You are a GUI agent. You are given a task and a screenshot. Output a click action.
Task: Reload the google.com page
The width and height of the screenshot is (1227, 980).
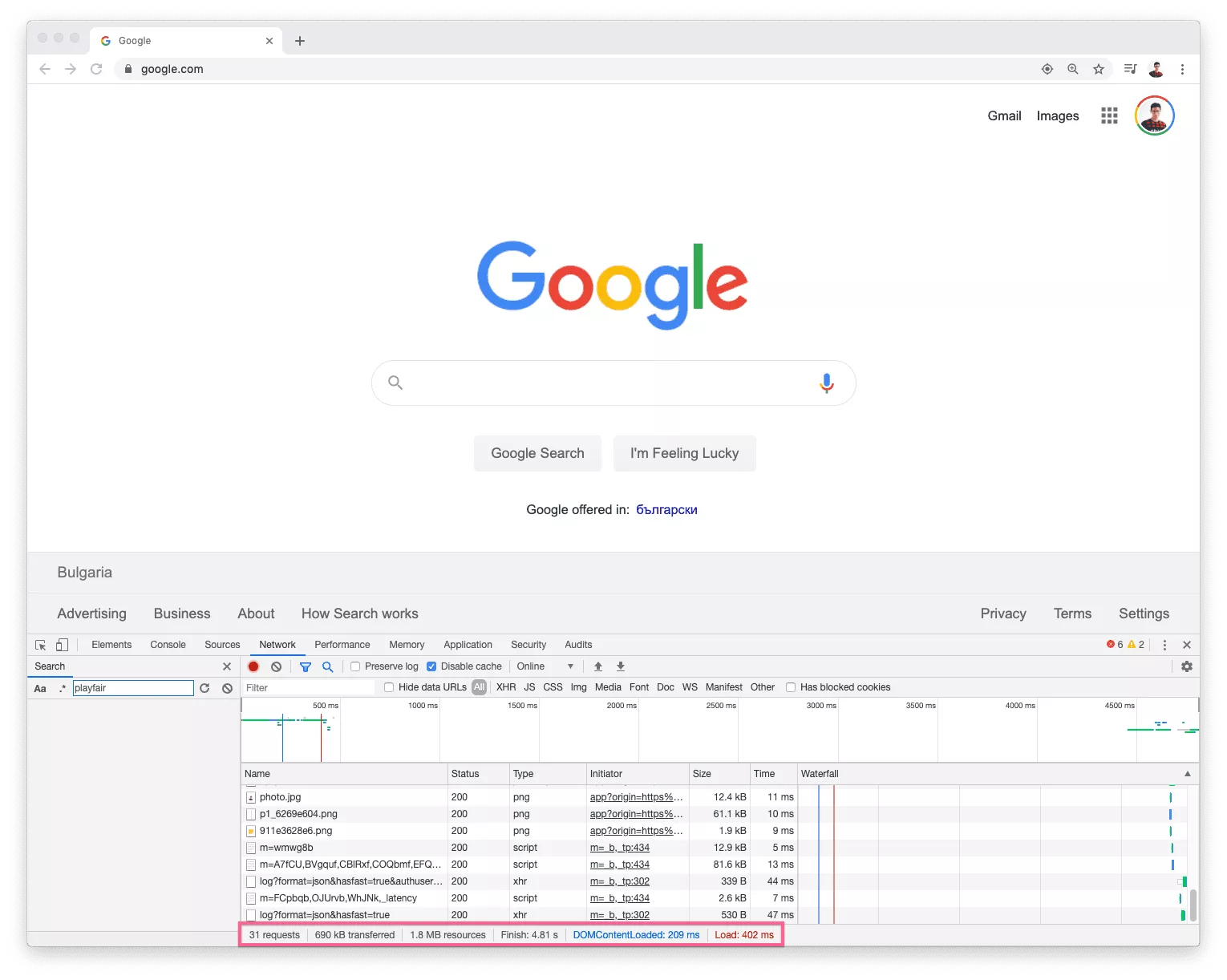click(x=96, y=69)
